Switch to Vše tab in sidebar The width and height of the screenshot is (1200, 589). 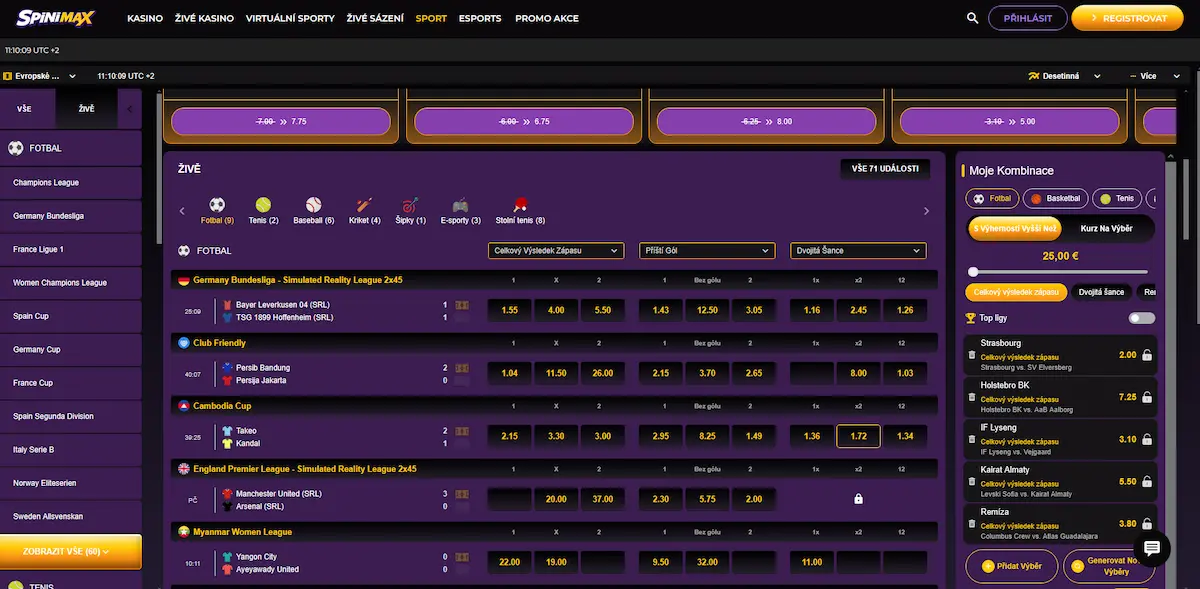tap(25, 108)
